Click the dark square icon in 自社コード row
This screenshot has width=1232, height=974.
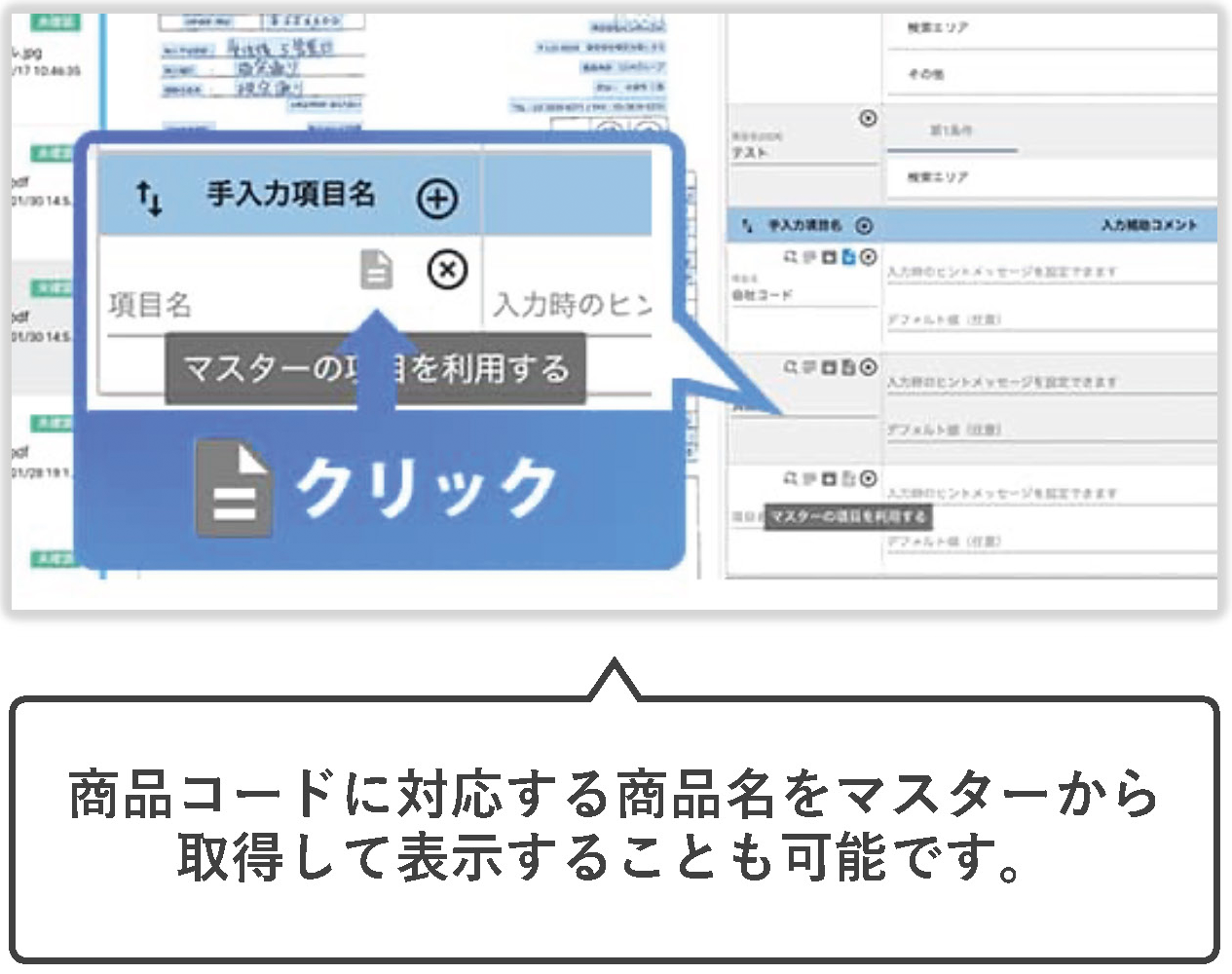tap(829, 258)
